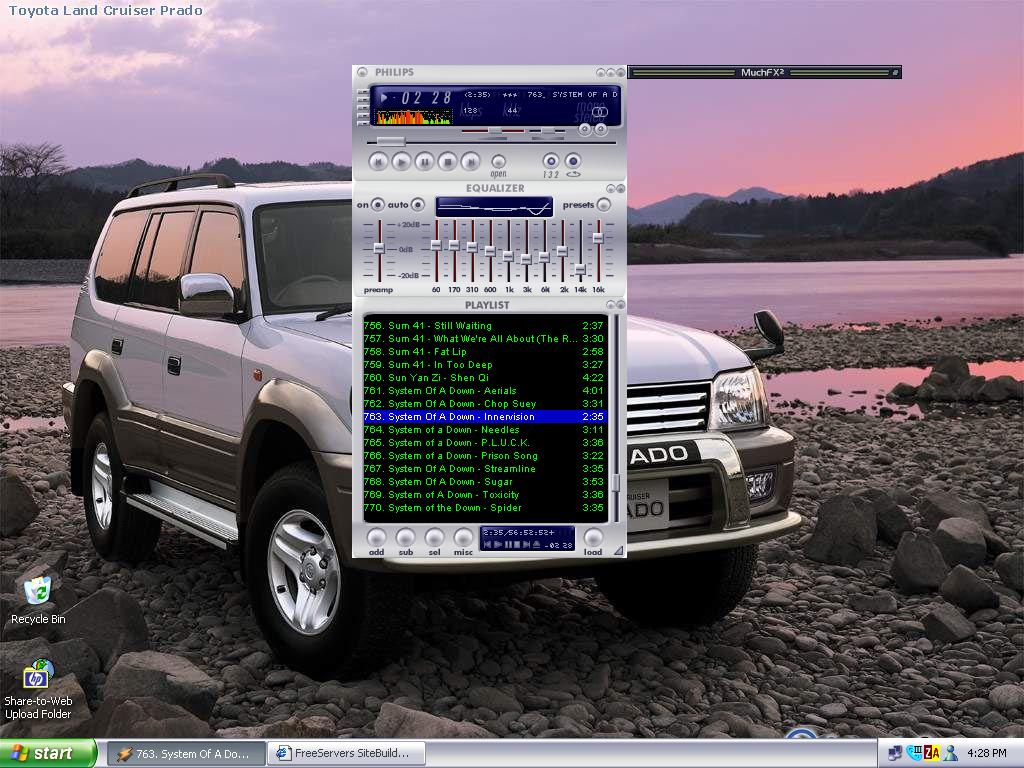Select track 767 Streamline

click(x=484, y=469)
